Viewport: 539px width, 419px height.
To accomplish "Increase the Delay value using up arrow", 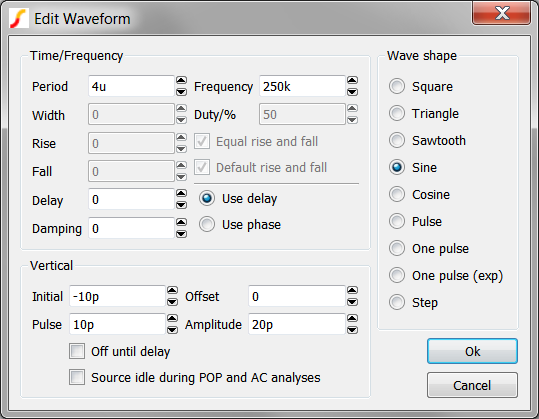I will [181, 193].
